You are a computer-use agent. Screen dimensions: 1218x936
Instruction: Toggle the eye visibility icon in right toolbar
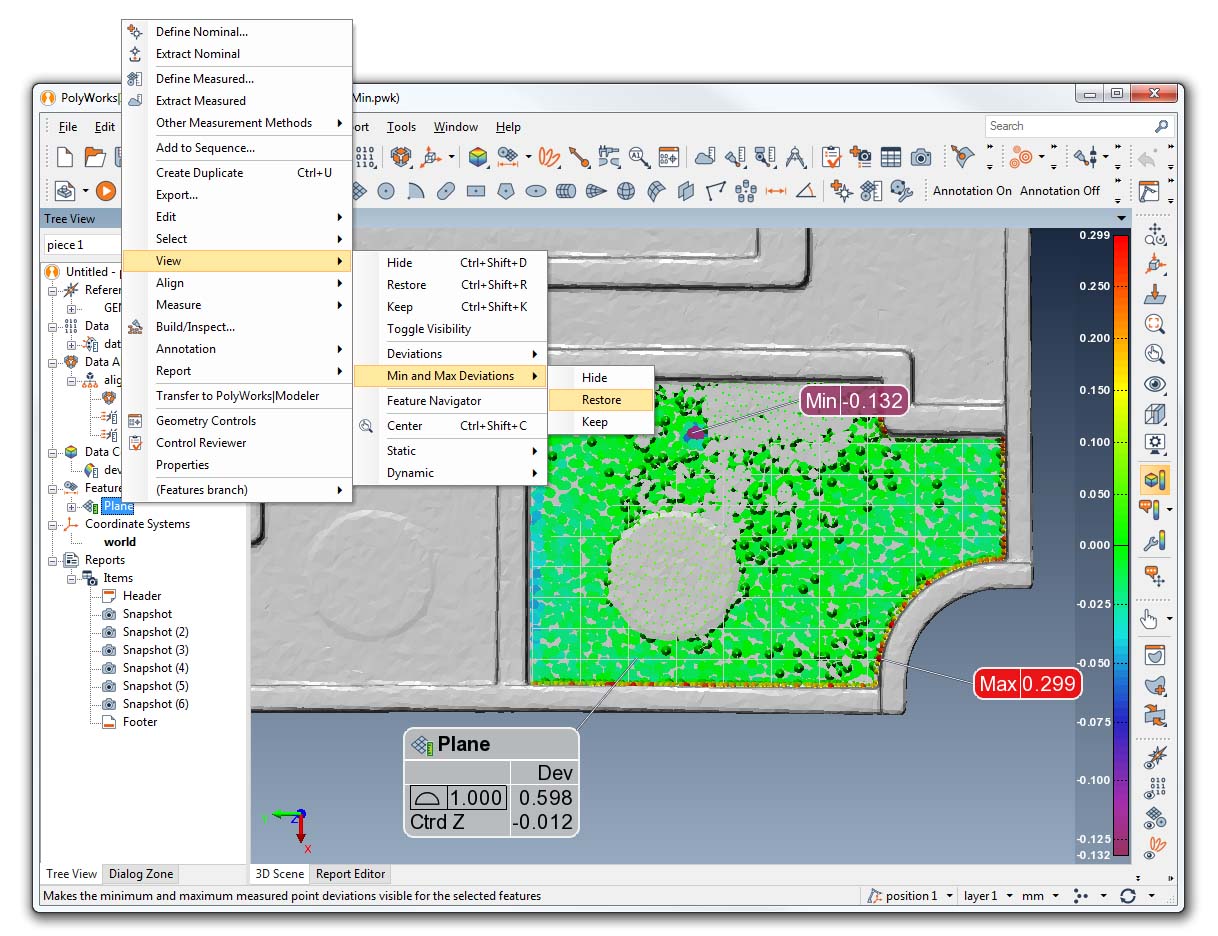point(1155,383)
